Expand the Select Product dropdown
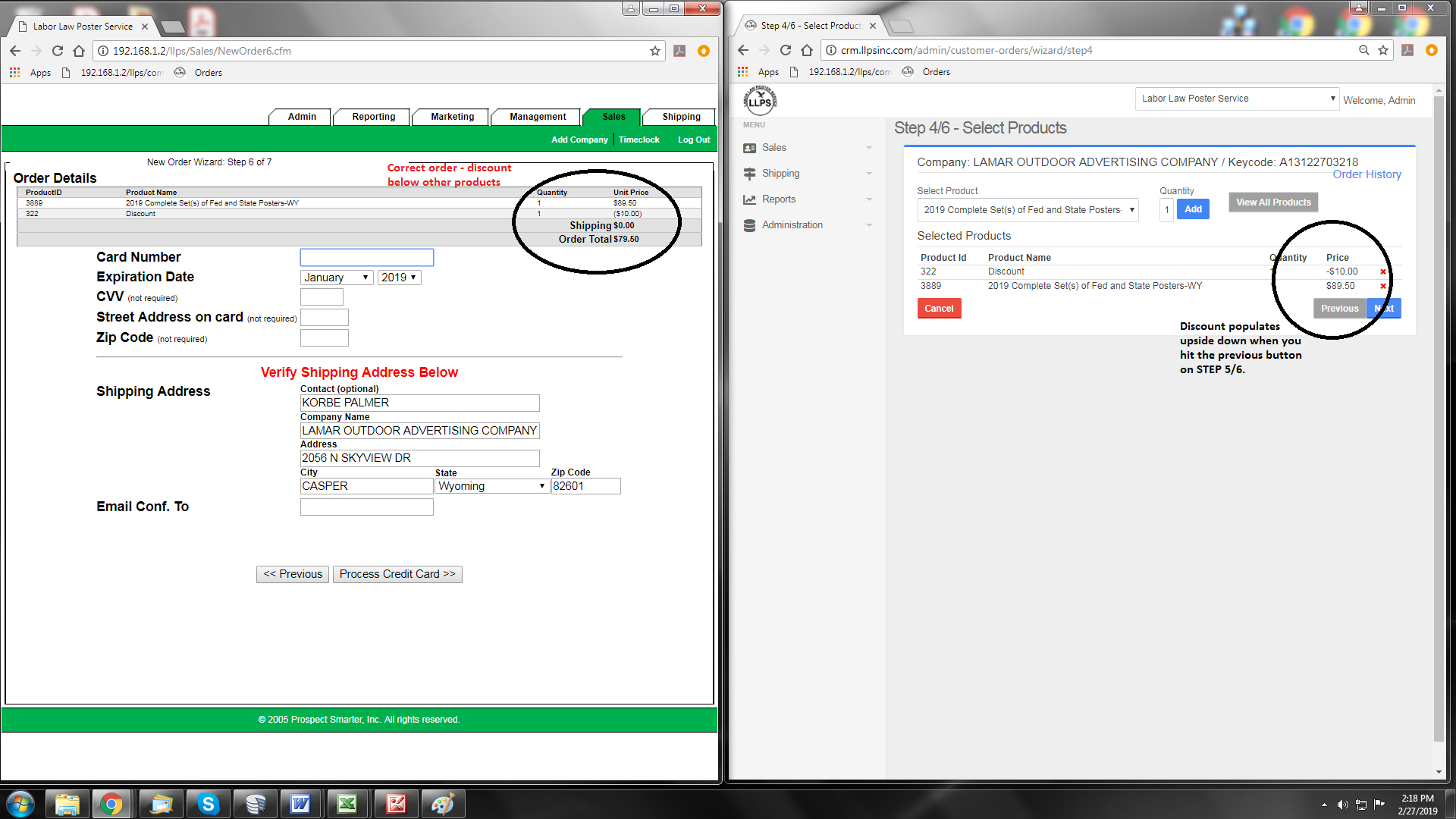Viewport: 1456px width, 819px height. (1028, 210)
